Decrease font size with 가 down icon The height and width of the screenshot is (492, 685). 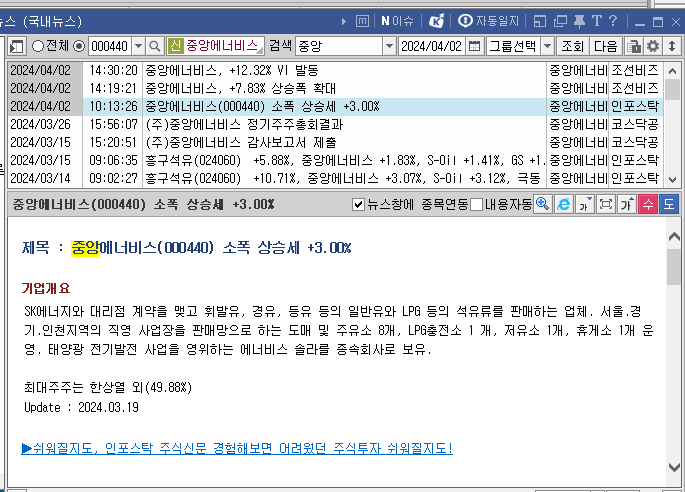pos(585,204)
